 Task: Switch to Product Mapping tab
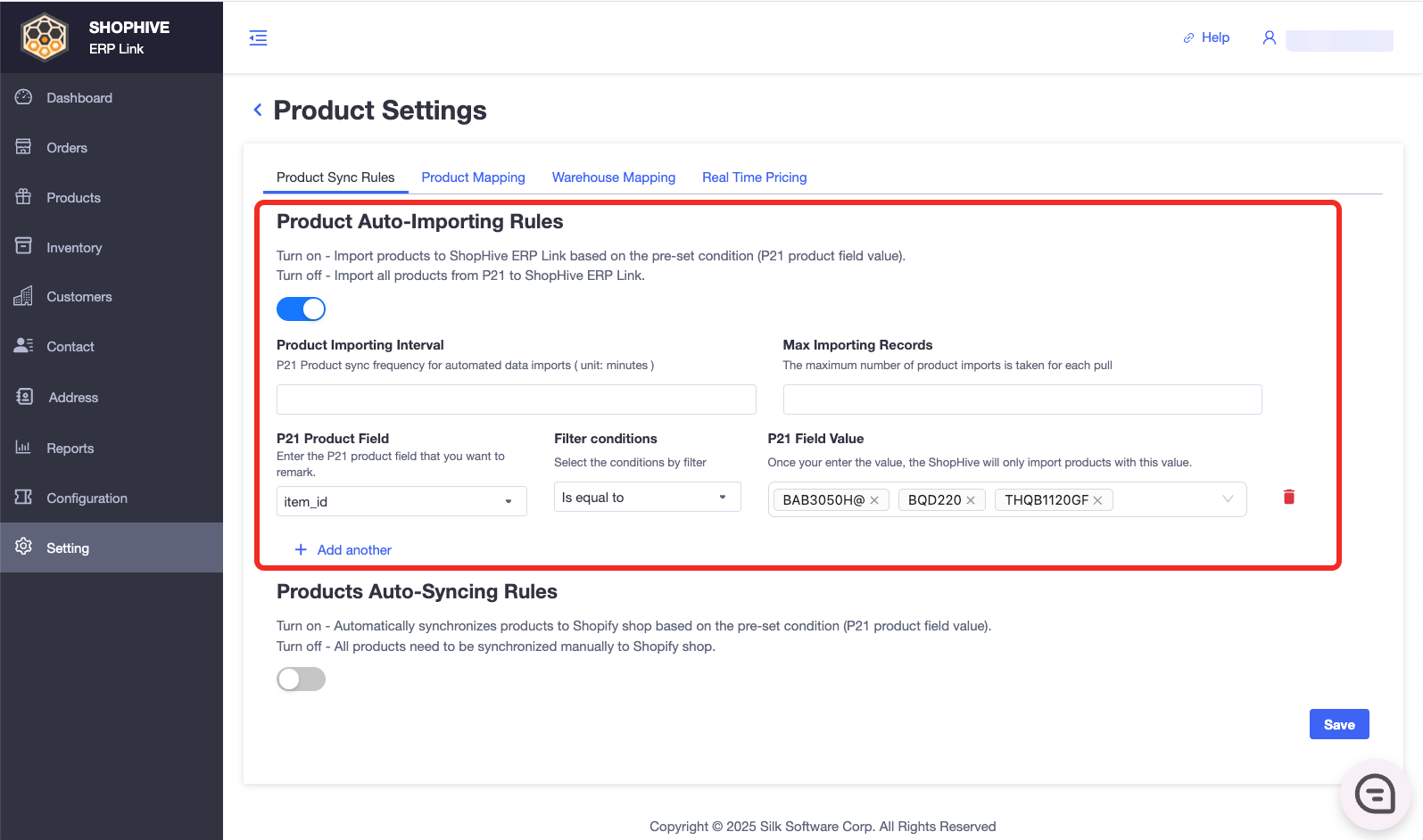click(473, 177)
